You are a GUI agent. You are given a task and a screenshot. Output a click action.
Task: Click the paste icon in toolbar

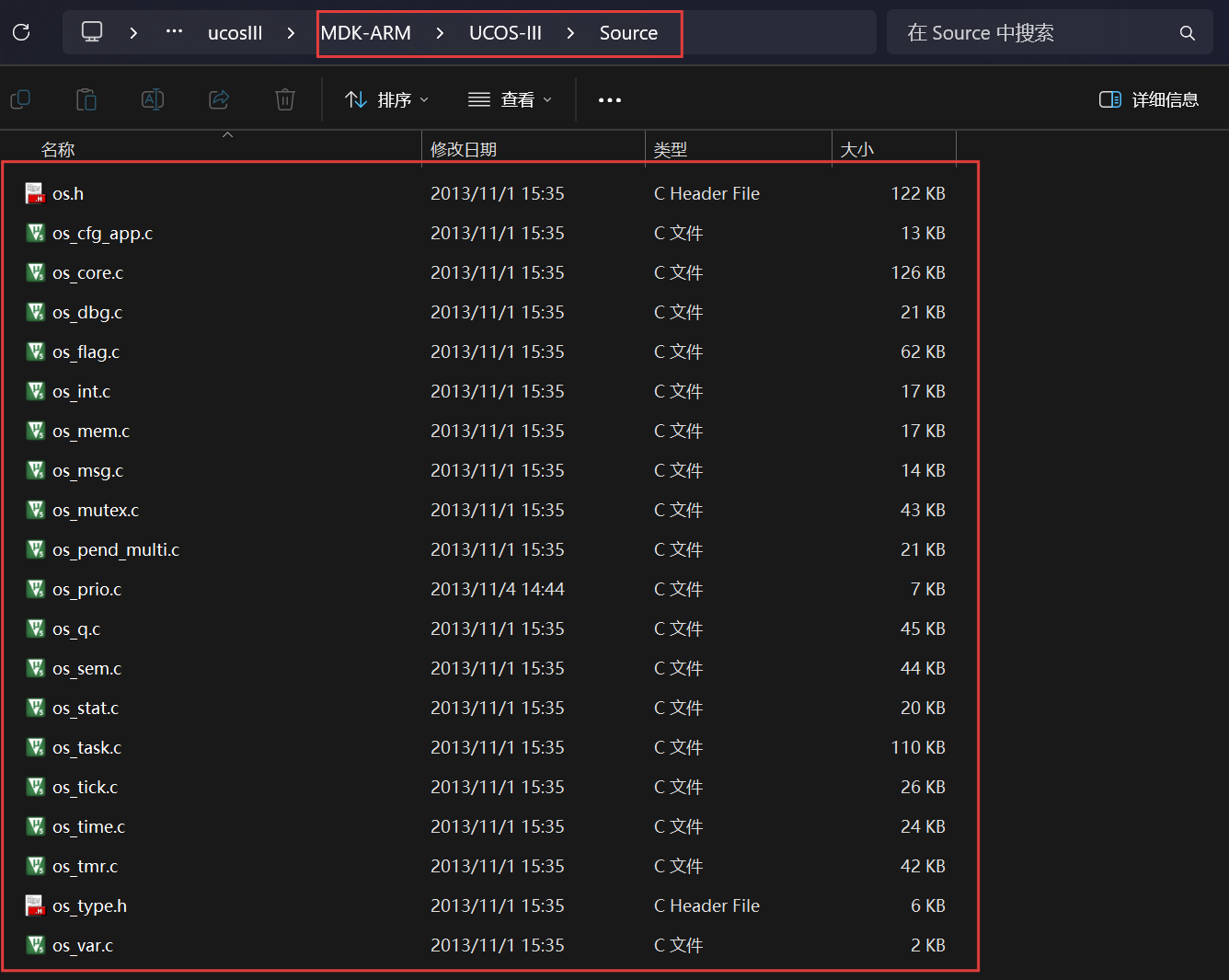[x=86, y=99]
